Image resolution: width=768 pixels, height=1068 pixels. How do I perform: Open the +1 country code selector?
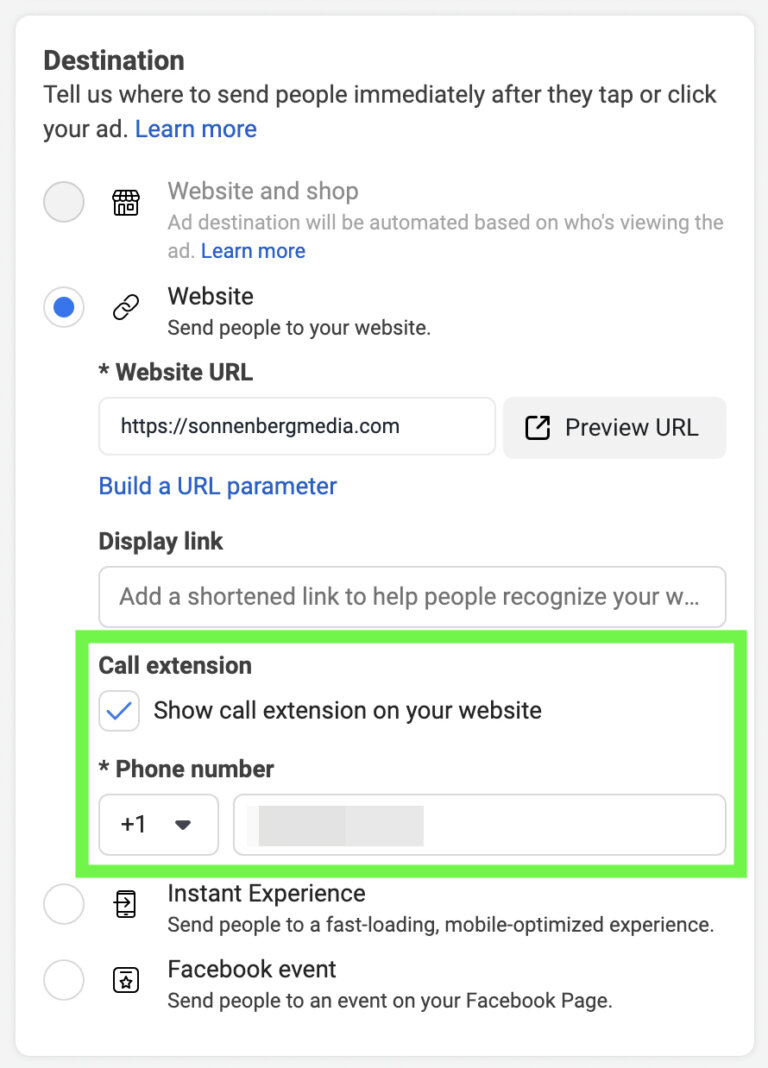click(x=158, y=824)
